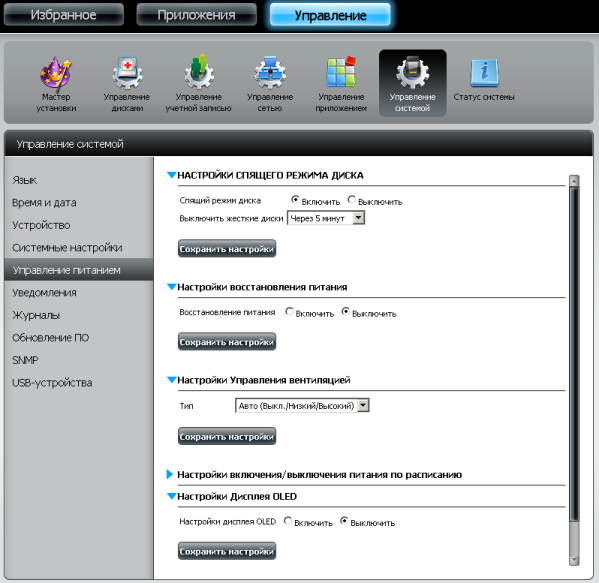Open Управление дисками icon
This screenshot has height=583, width=599.
127,72
